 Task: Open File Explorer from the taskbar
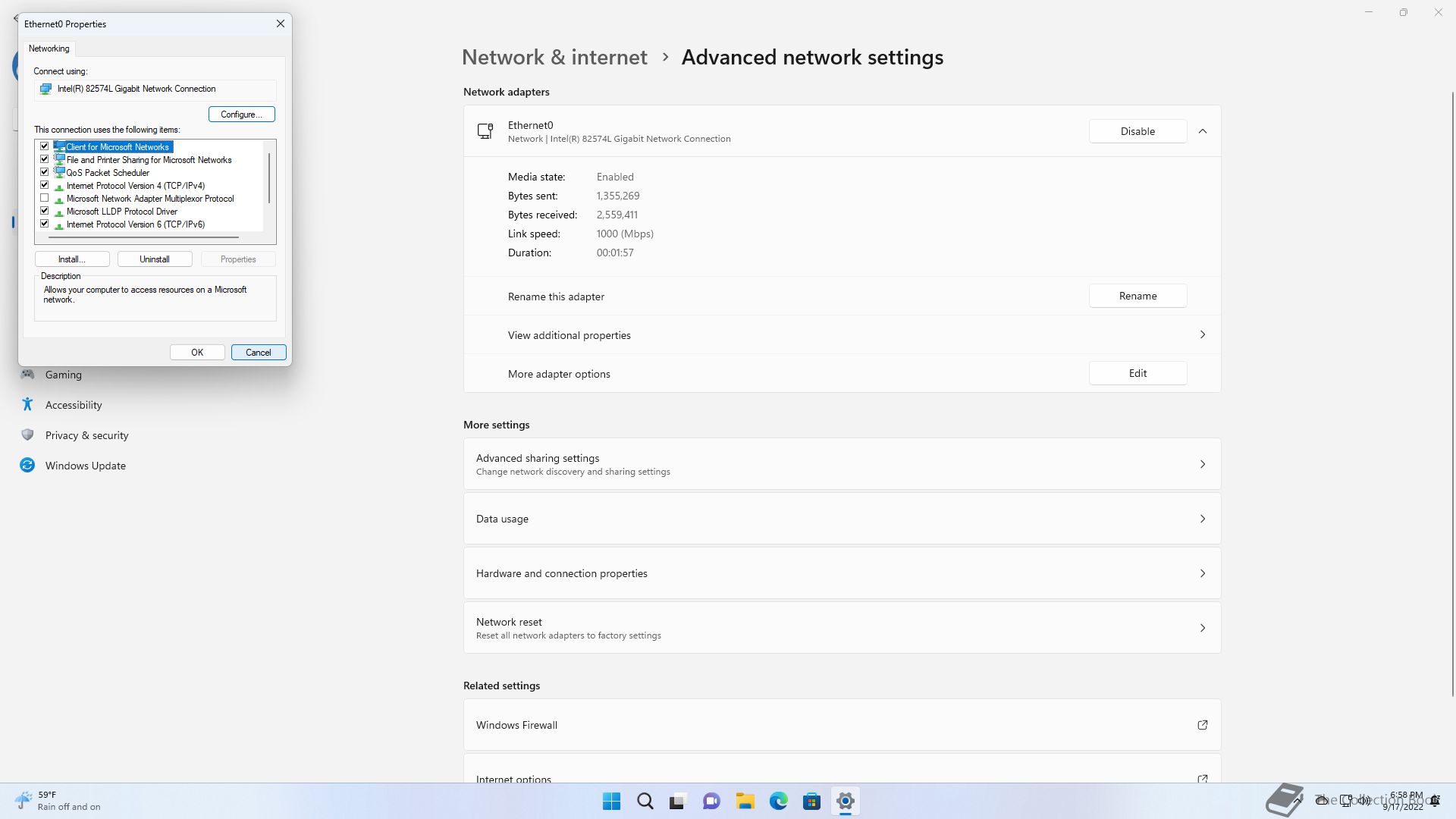[745, 801]
